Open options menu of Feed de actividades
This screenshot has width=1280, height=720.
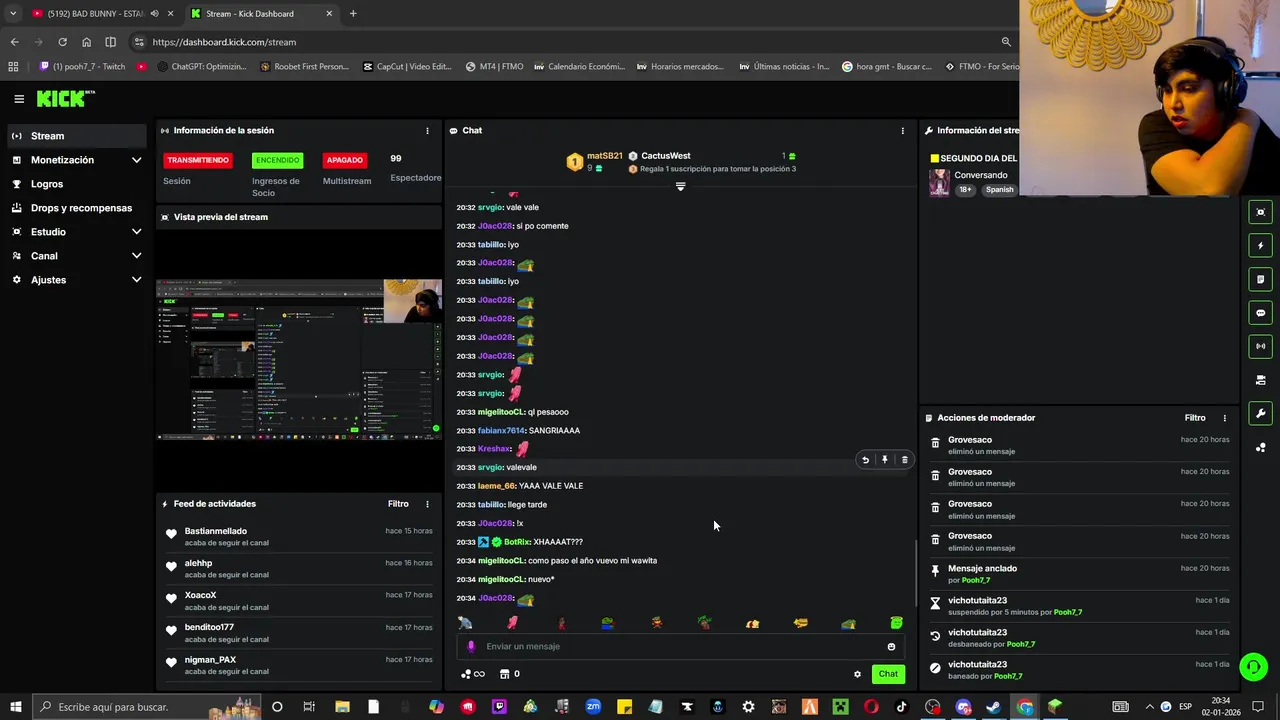click(427, 504)
